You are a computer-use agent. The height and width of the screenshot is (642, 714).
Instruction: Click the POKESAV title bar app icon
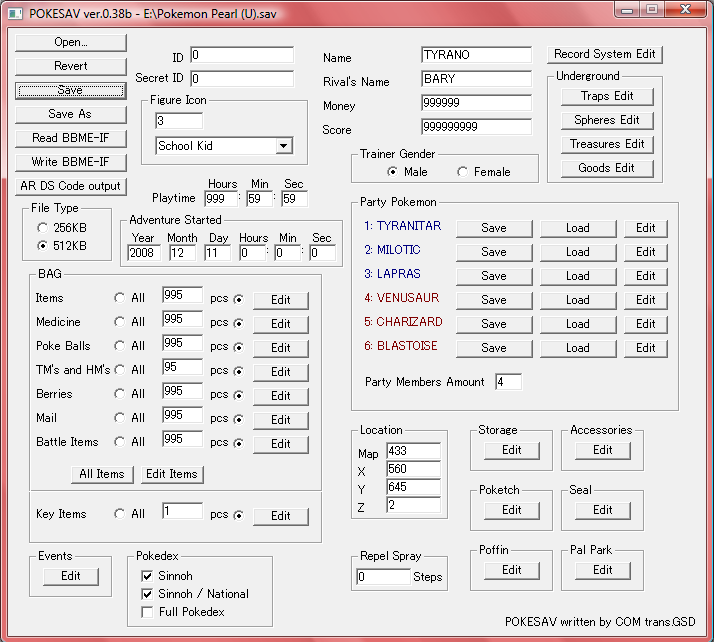coord(15,14)
